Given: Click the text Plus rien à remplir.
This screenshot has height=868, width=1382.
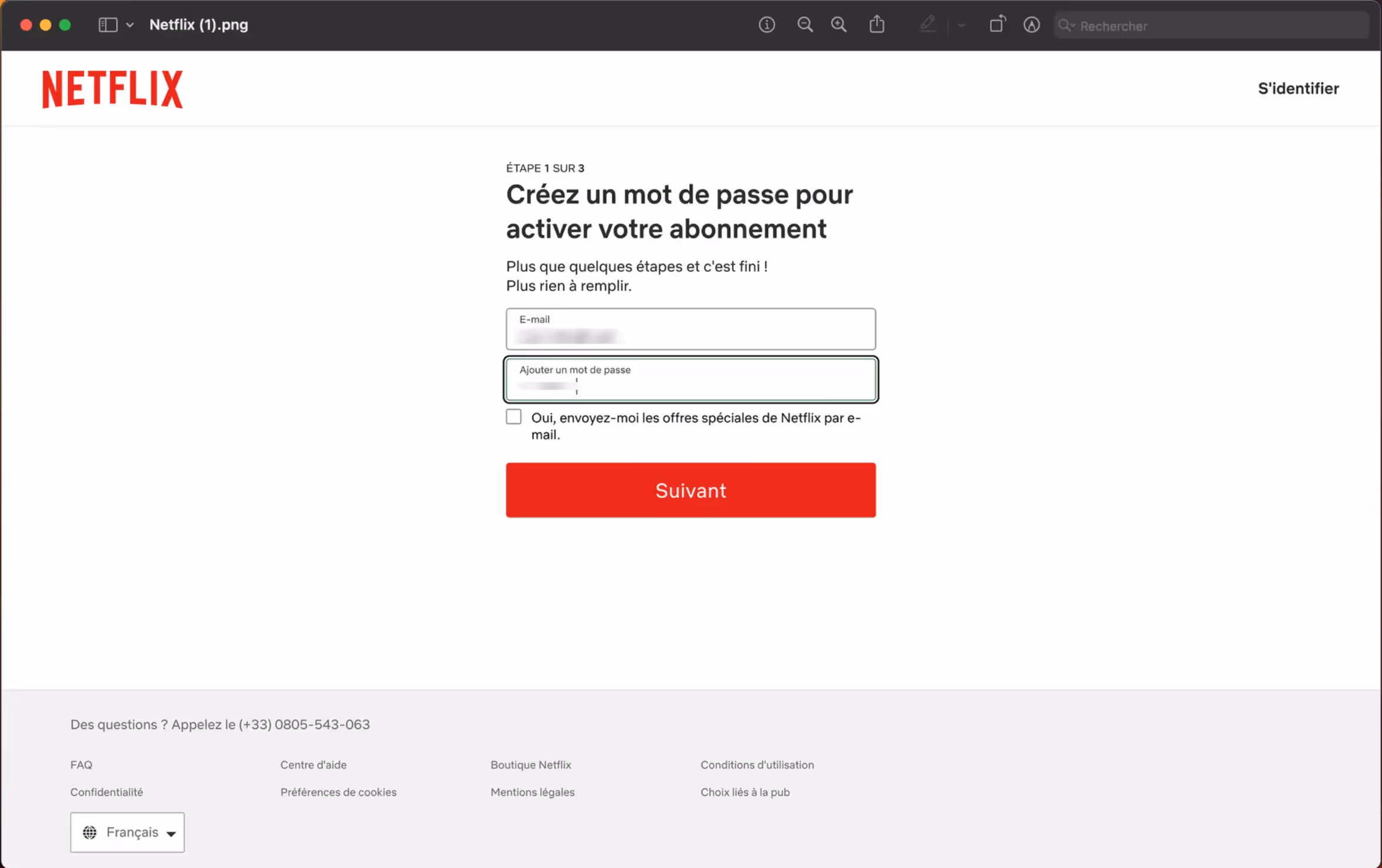Looking at the screenshot, I should point(569,286).
